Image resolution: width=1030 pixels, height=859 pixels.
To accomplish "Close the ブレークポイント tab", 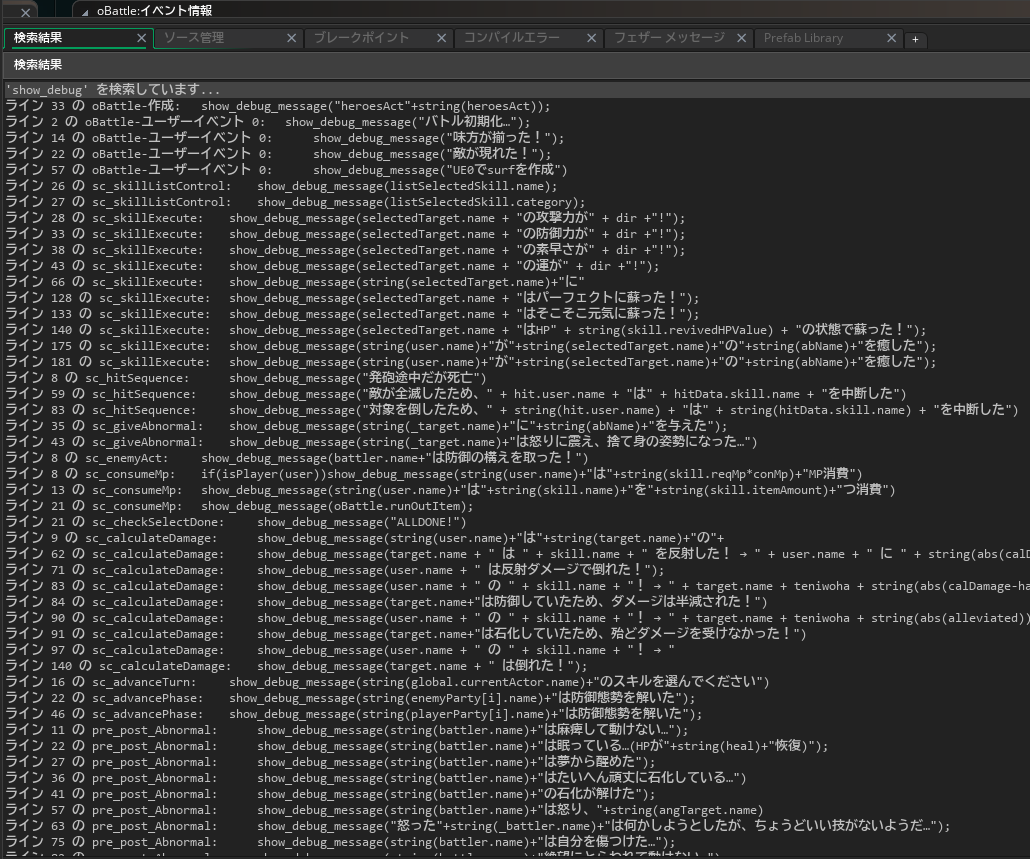I will [441, 38].
